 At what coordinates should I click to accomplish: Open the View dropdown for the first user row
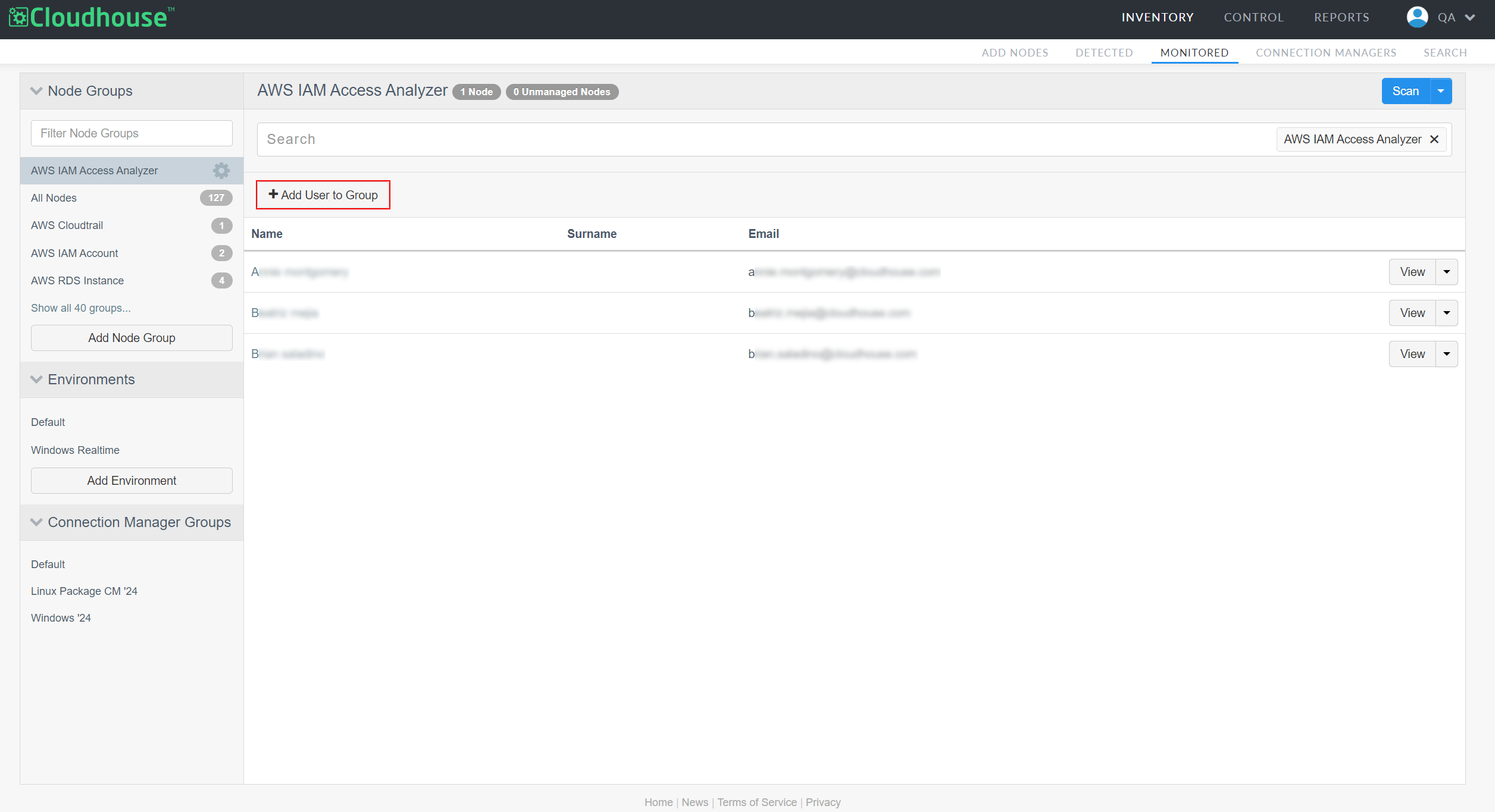[1447, 272]
